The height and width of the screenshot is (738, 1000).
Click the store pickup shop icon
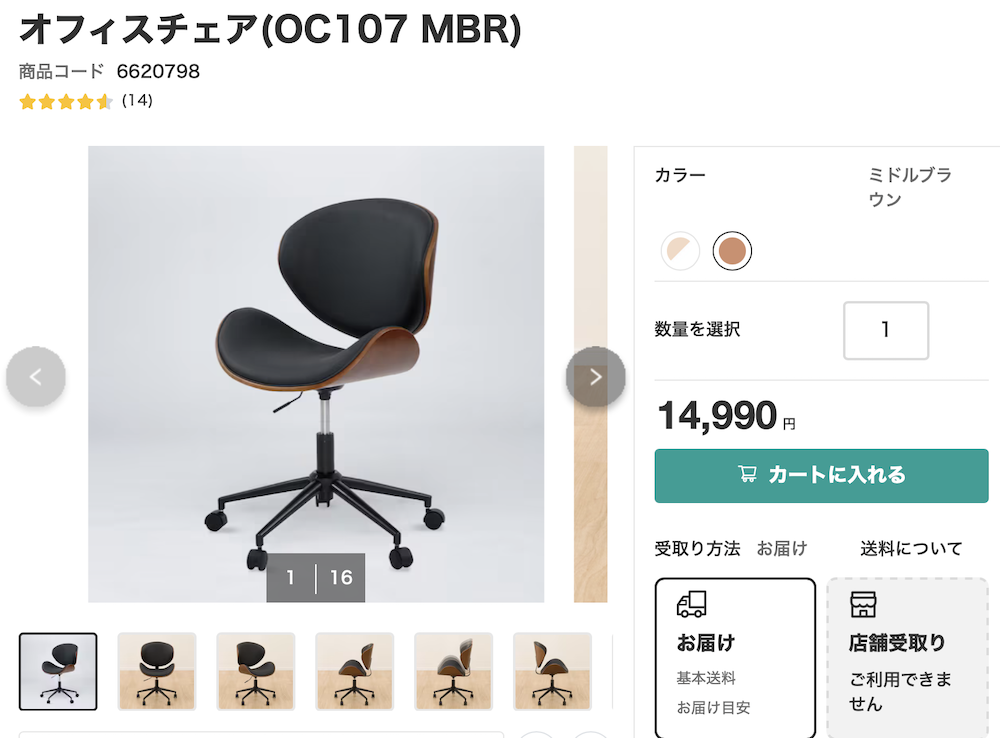[863, 603]
